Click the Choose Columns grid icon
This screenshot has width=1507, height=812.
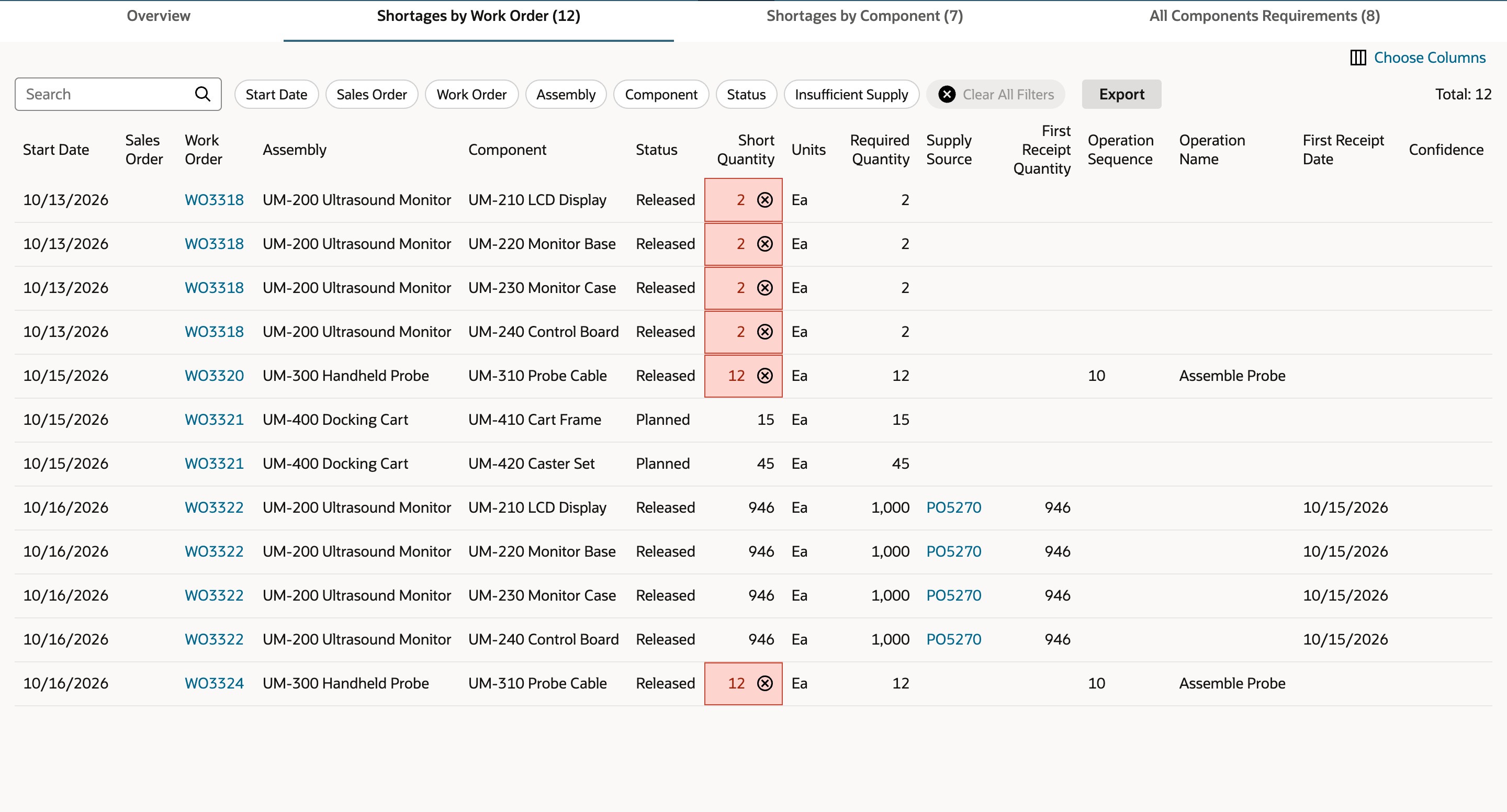coord(1358,58)
